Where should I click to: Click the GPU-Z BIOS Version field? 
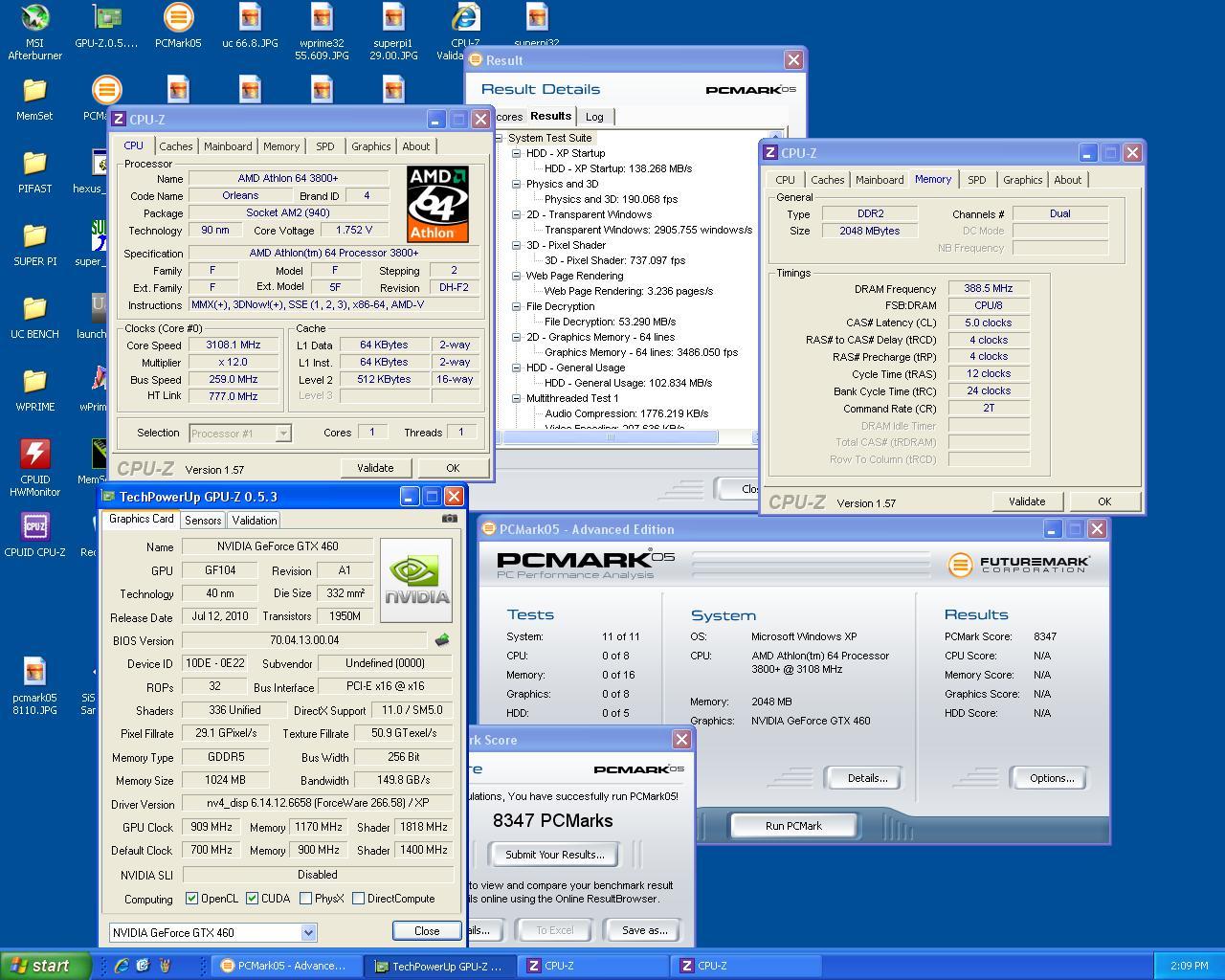click(304, 640)
